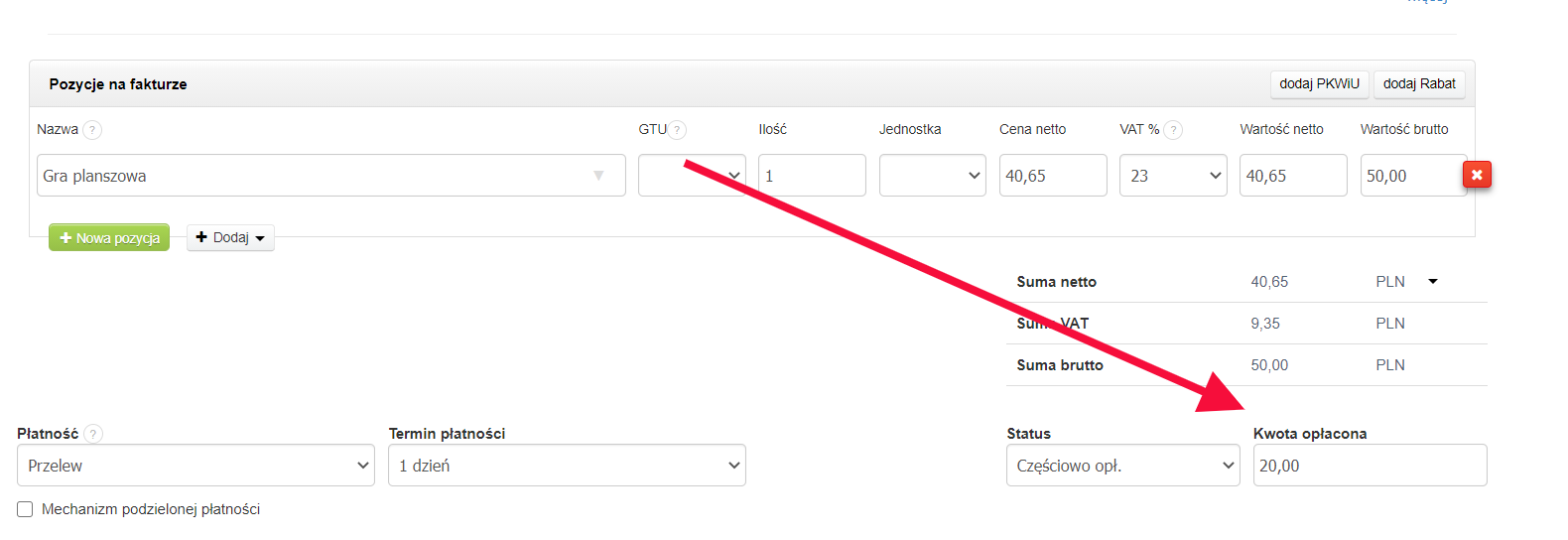Click the Kwota opłacona input field
Image resolution: width=1568 pixels, height=540 pixels.
coord(1370,466)
